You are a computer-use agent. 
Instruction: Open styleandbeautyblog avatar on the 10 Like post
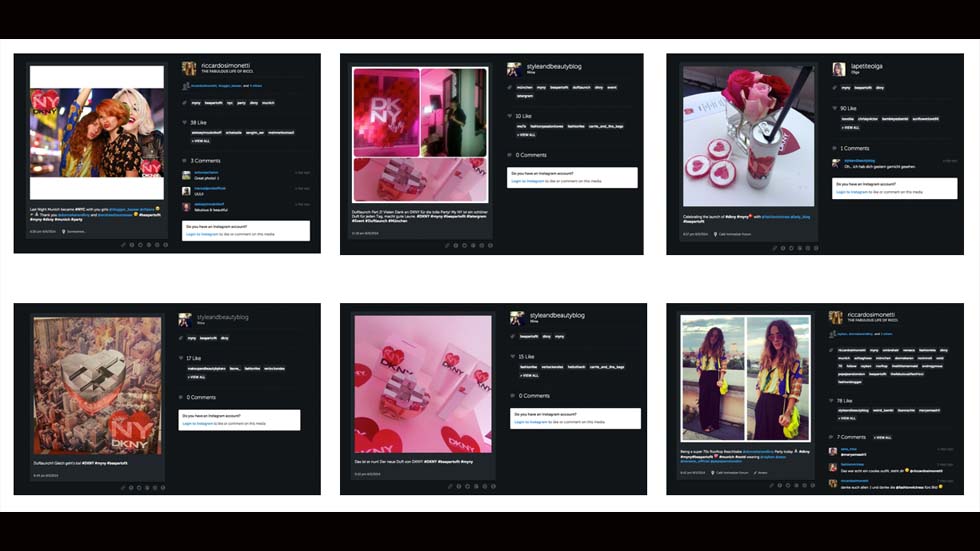click(514, 69)
